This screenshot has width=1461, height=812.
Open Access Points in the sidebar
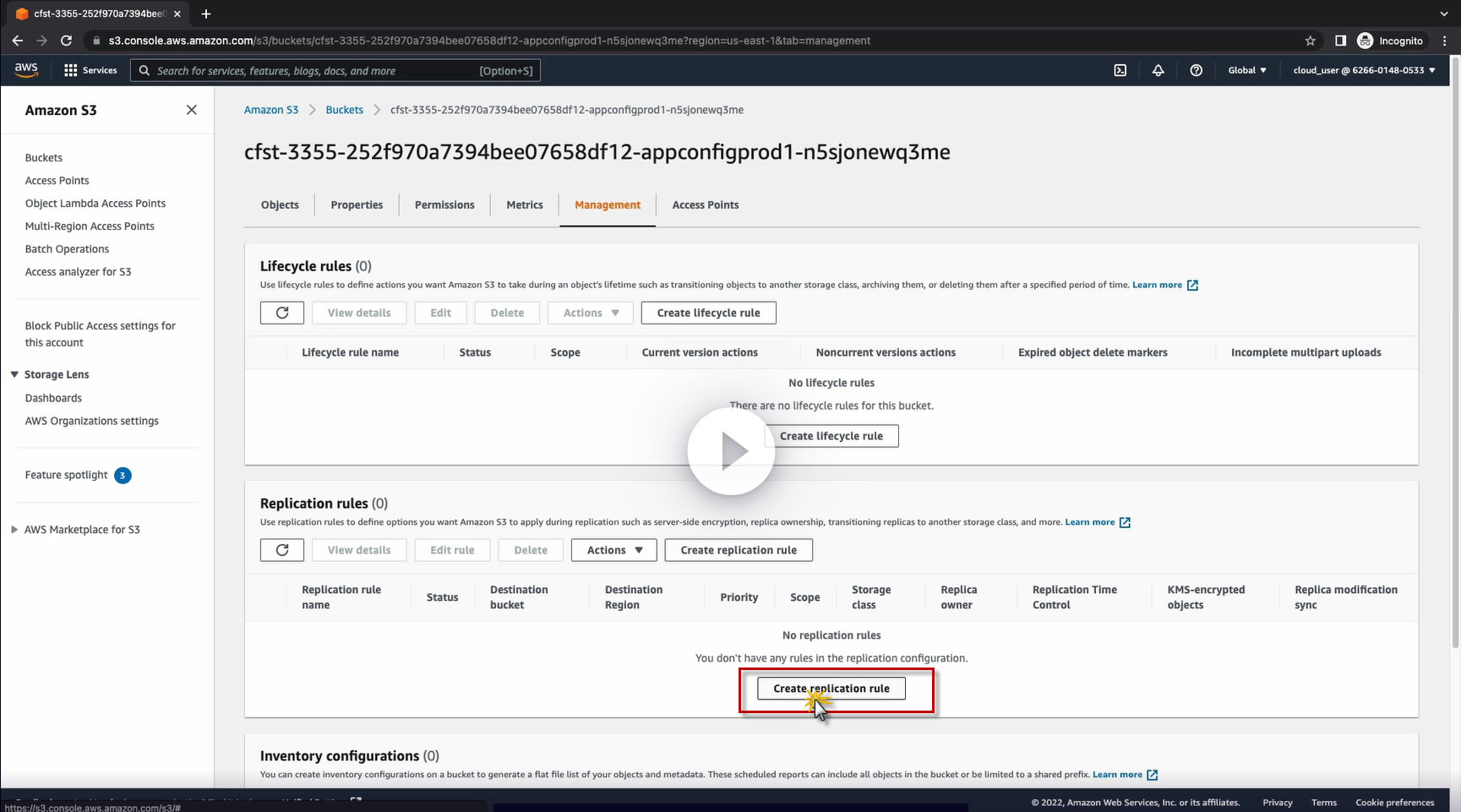point(57,181)
